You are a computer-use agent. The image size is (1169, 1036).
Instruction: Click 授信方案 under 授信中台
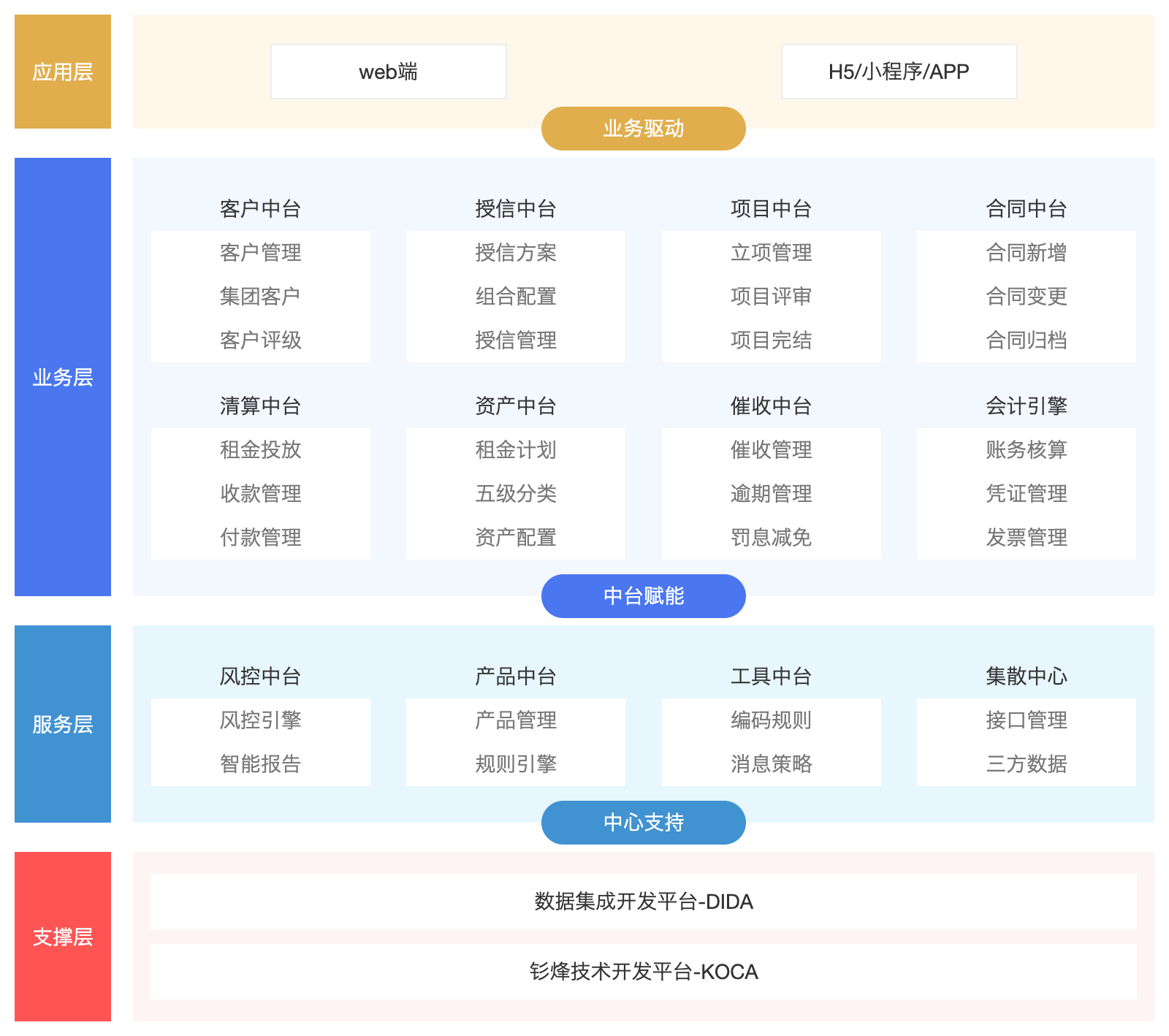(515, 253)
